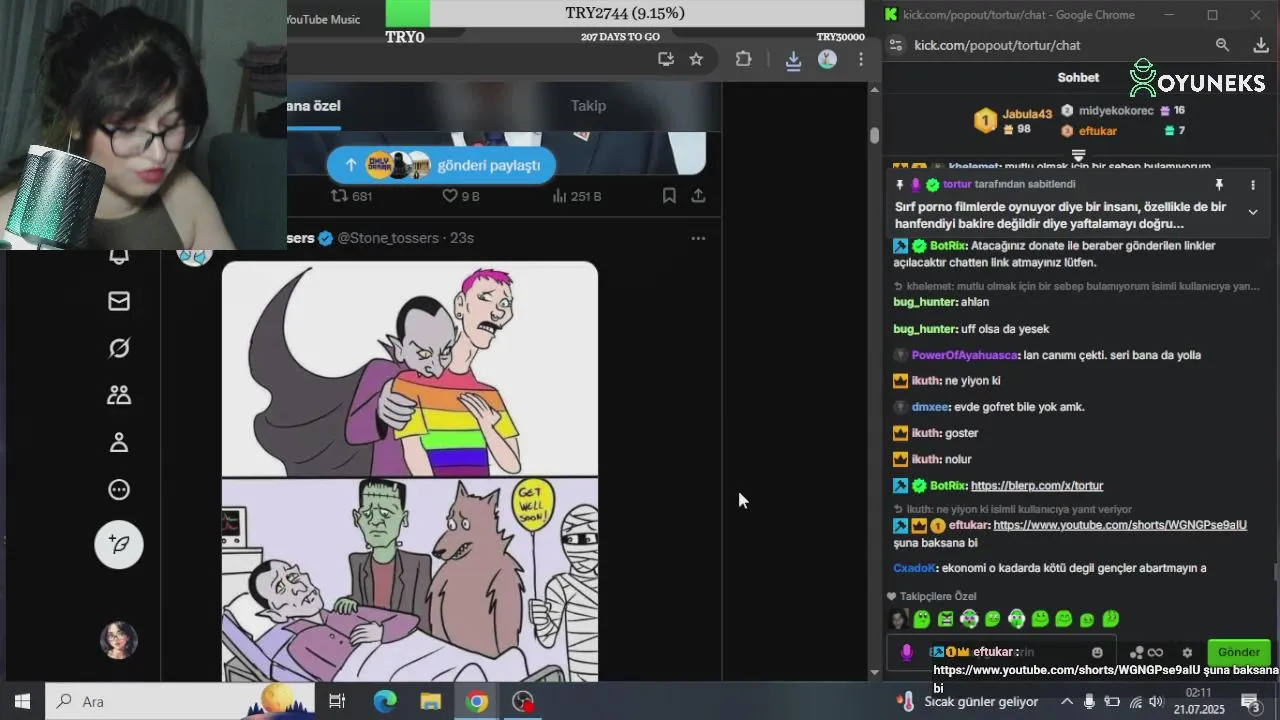Switch to Takip tab on X

588,106
